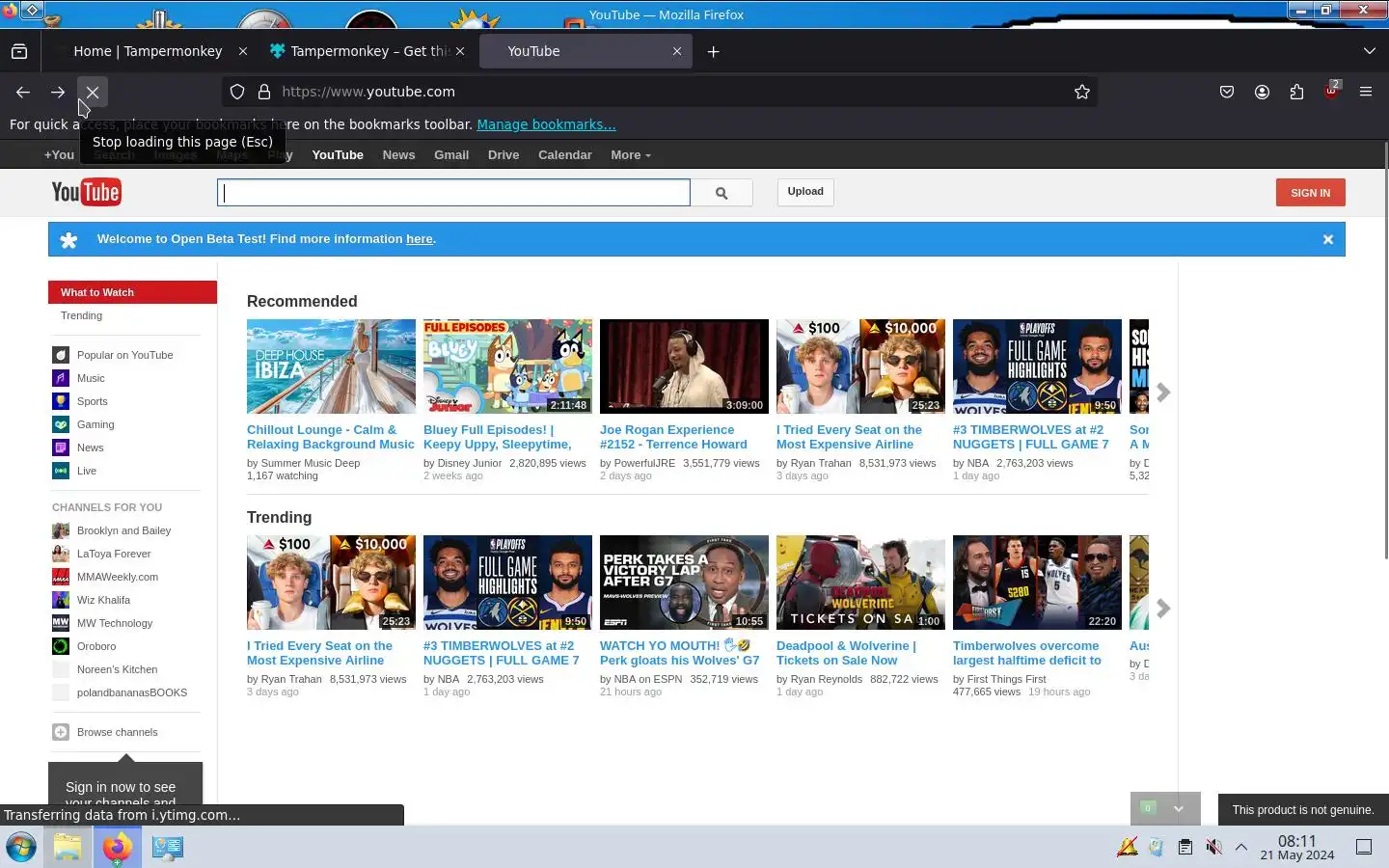
Task: Click the Live category icon
Action: 61,471
